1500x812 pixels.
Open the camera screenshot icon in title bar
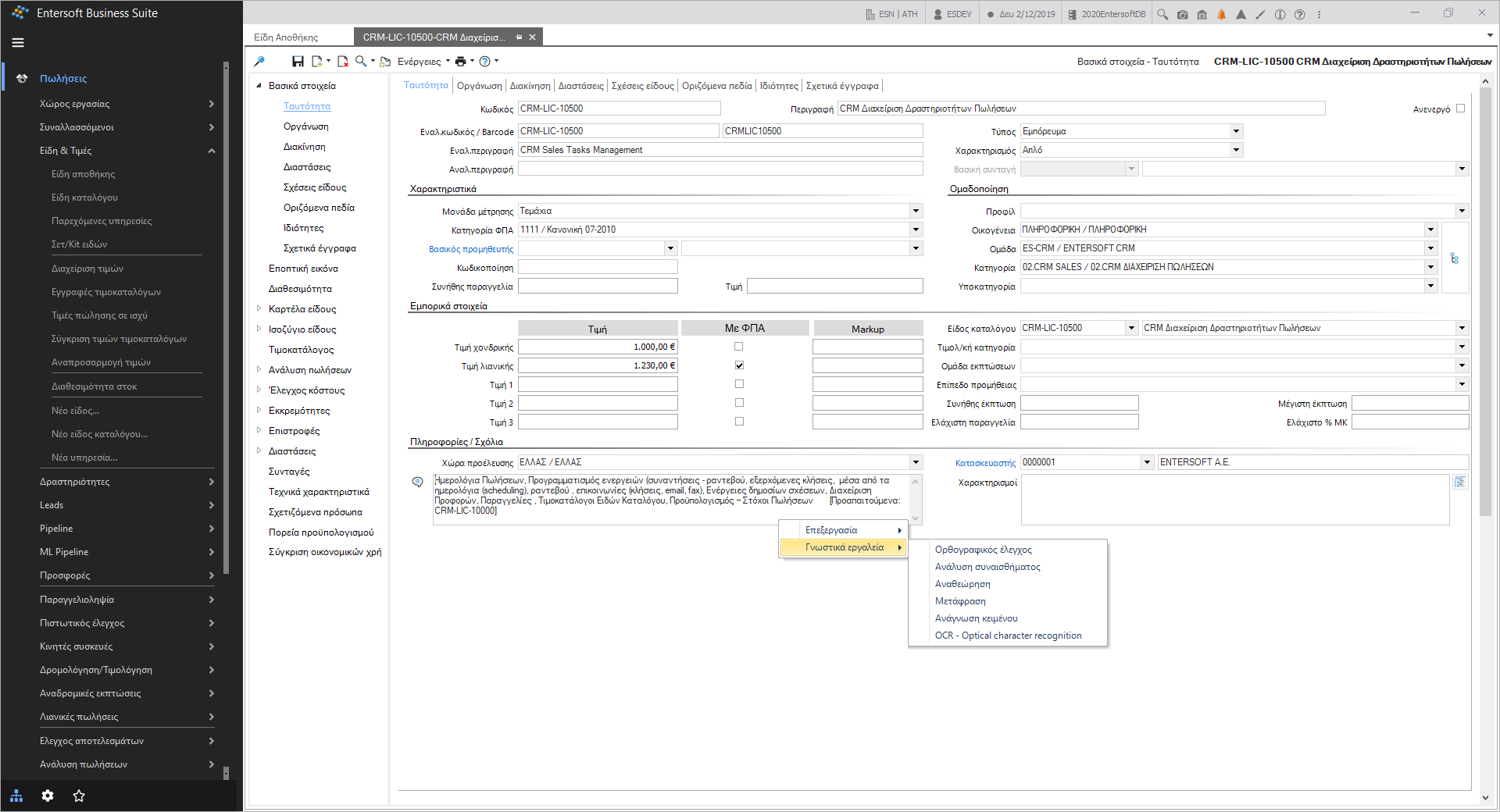pos(1182,14)
